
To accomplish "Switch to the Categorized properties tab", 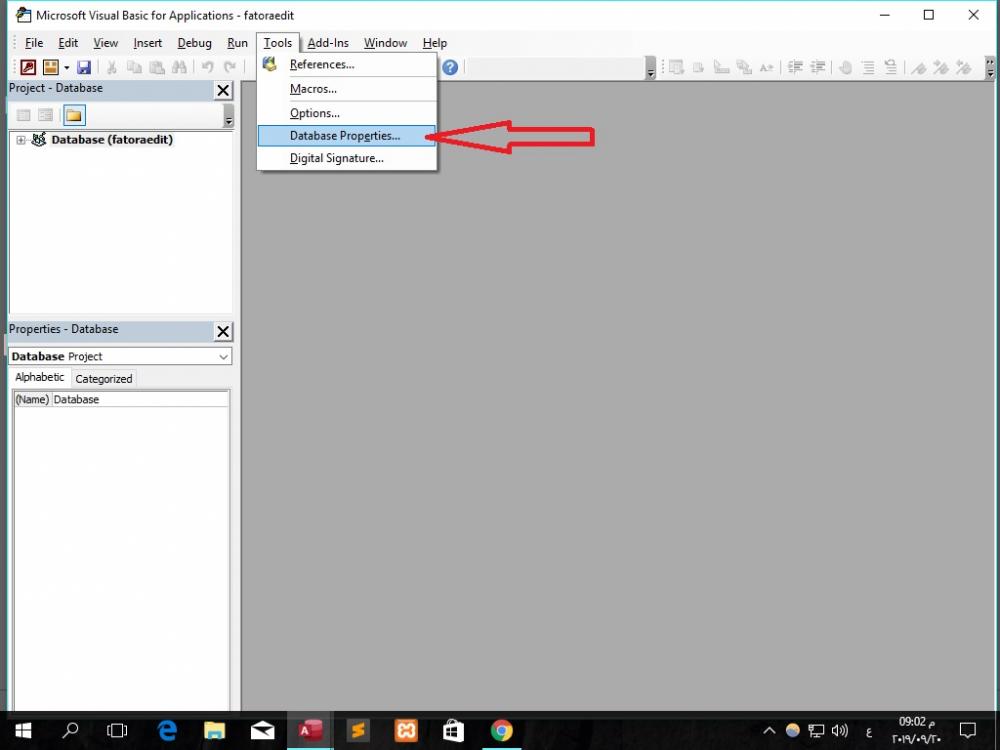I will 104,379.
